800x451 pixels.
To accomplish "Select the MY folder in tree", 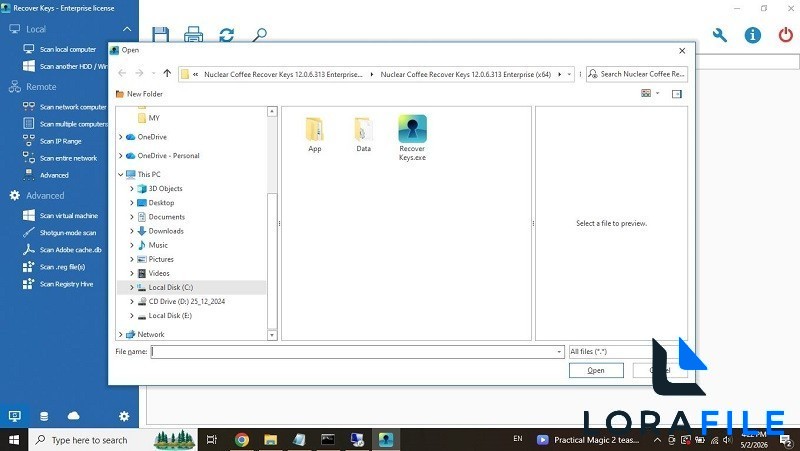I will [x=154, y=118].
